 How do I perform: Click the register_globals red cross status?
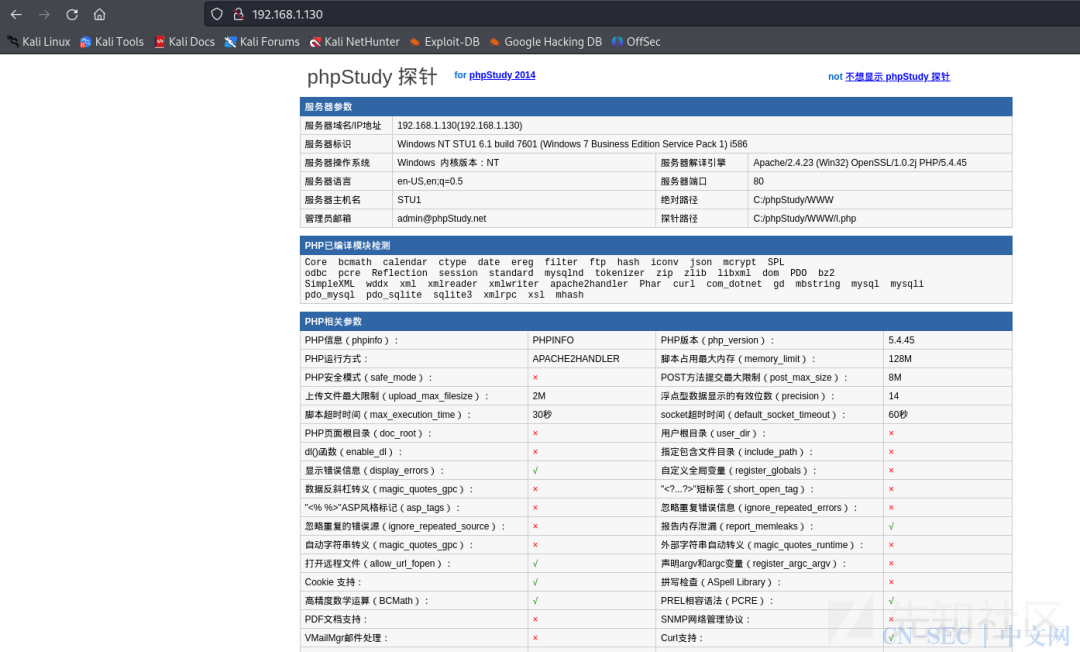click(891, 470)
